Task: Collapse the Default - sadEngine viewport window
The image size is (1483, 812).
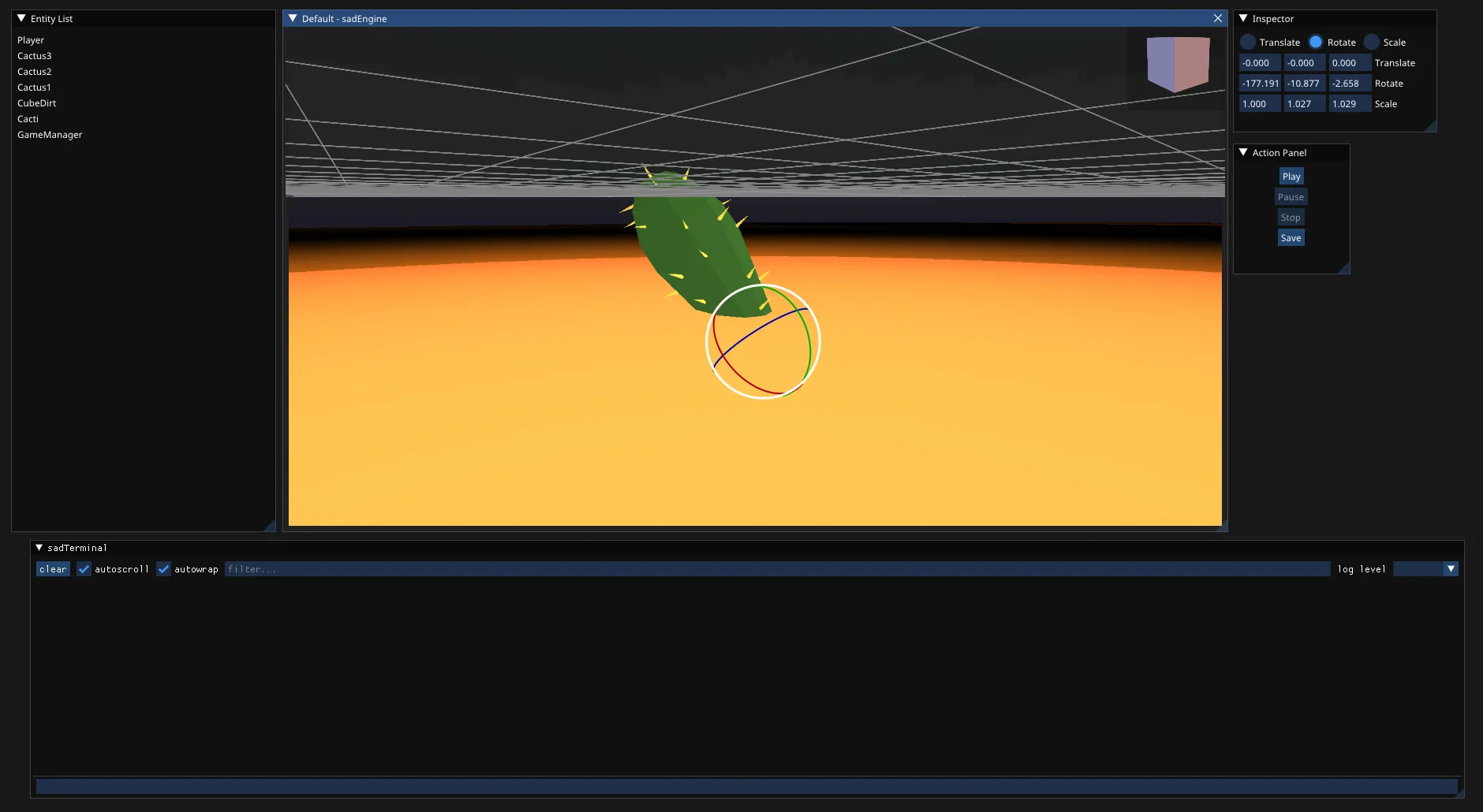Action: (293, 18)
